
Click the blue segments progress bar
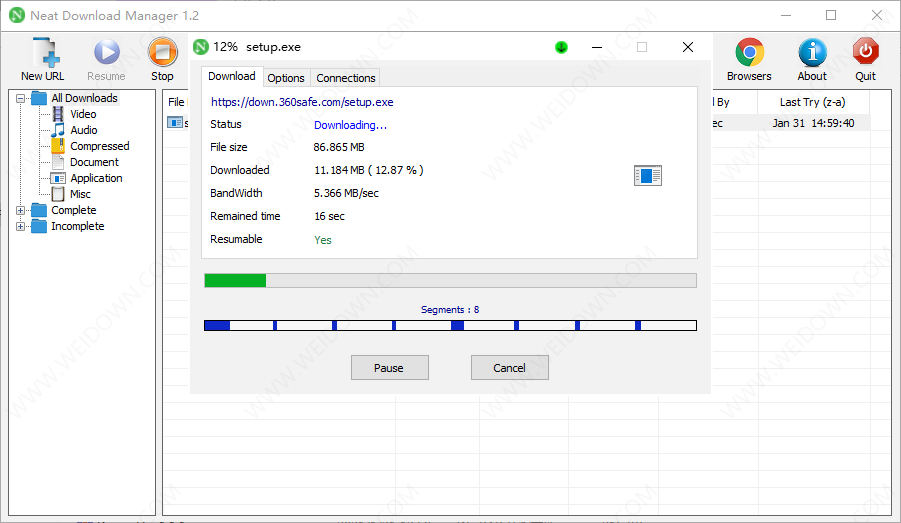click(450, 326)
